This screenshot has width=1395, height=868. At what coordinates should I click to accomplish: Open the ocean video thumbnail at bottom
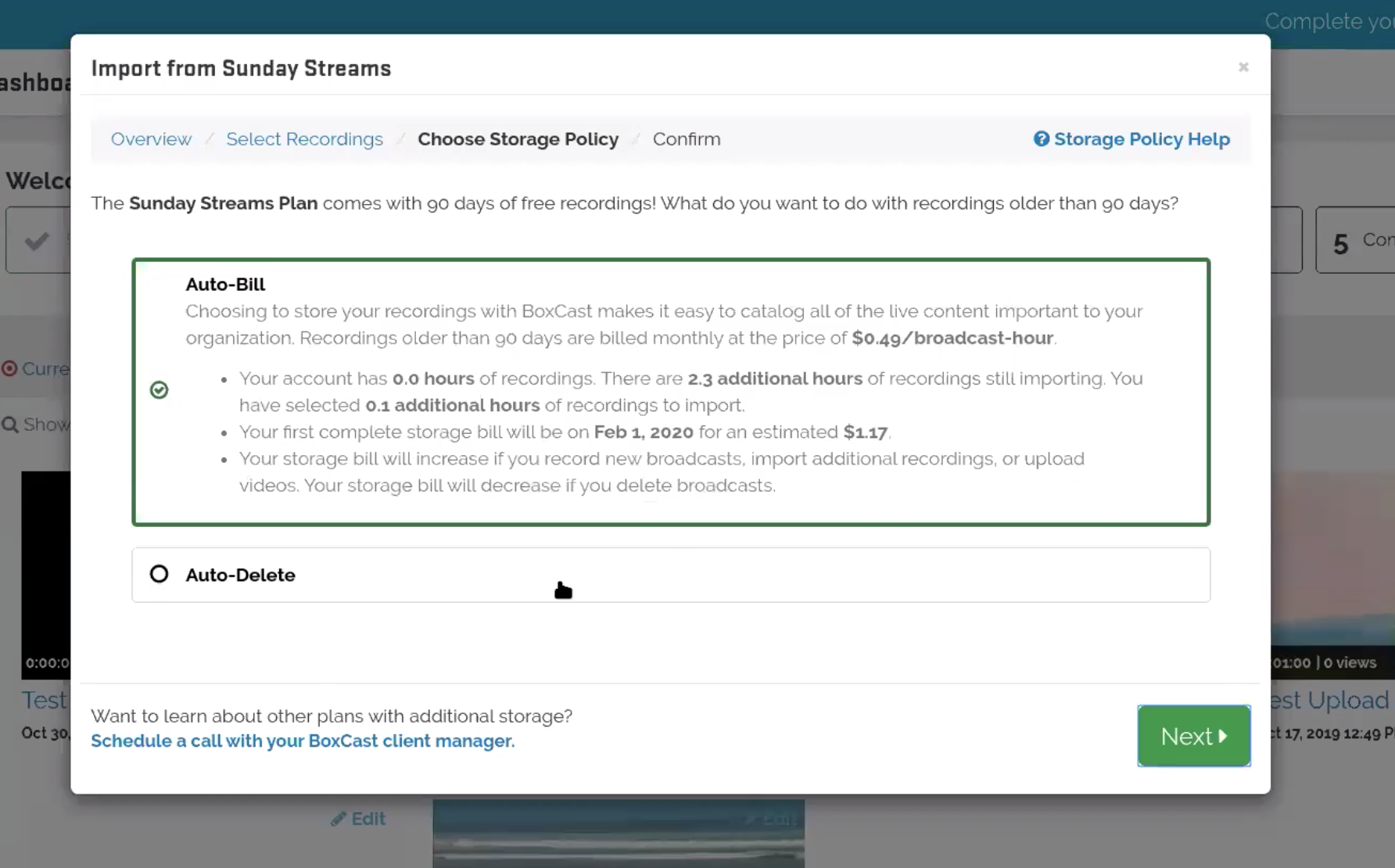pyautogui.click(x=618, y=834)
